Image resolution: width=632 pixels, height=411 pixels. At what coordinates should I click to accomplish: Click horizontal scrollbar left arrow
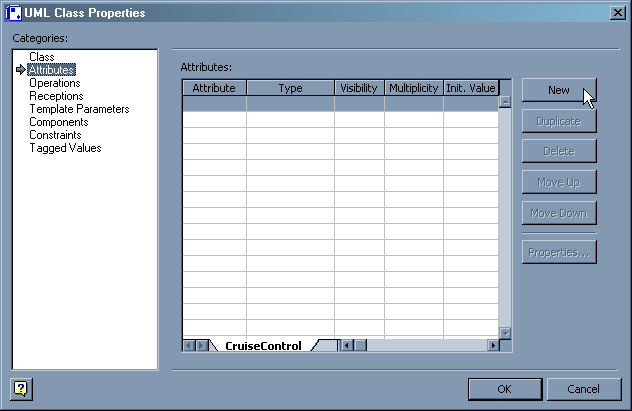coord(346,346)
